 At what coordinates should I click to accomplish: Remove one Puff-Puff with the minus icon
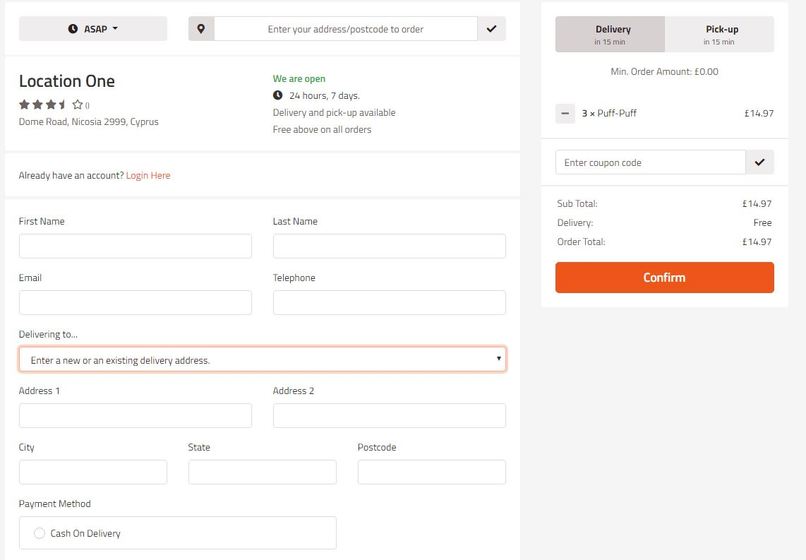coord(565,113)
